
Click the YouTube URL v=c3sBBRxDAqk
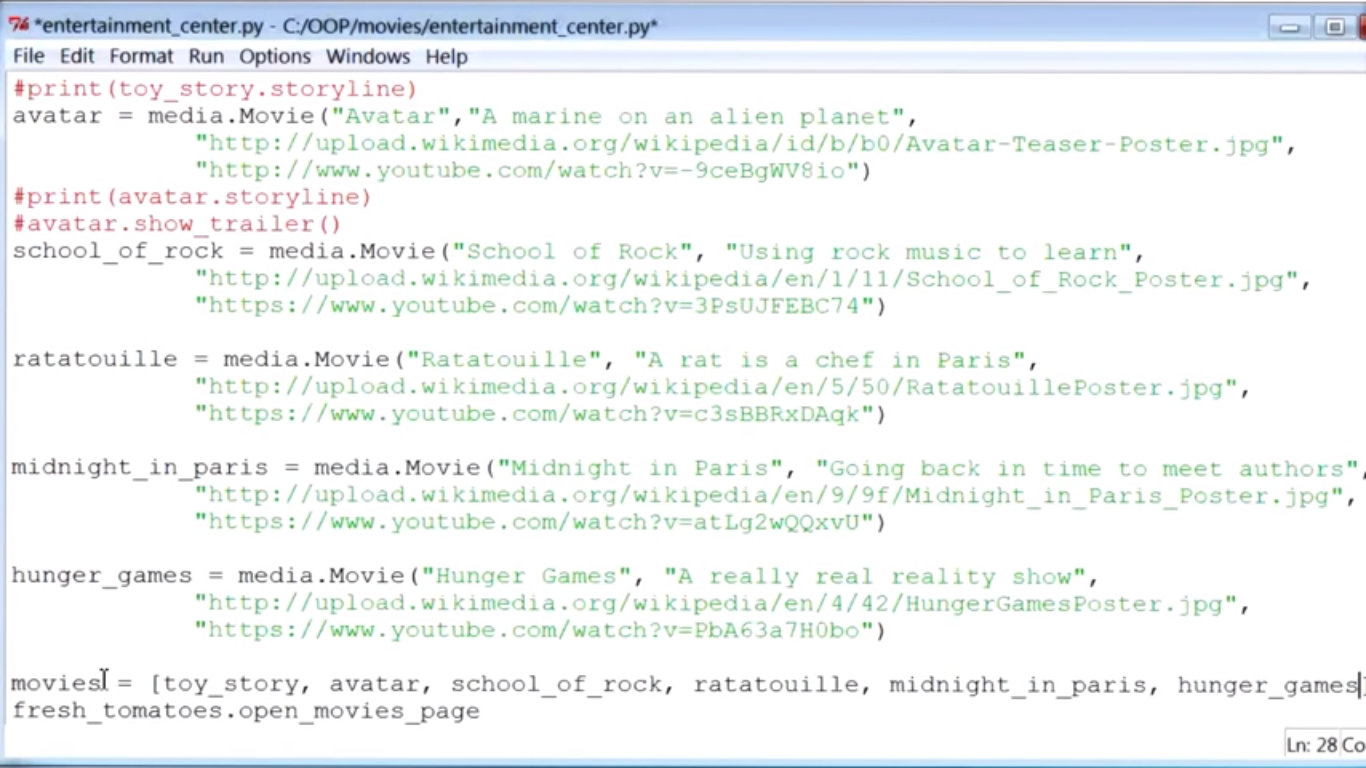pos(534,414)
